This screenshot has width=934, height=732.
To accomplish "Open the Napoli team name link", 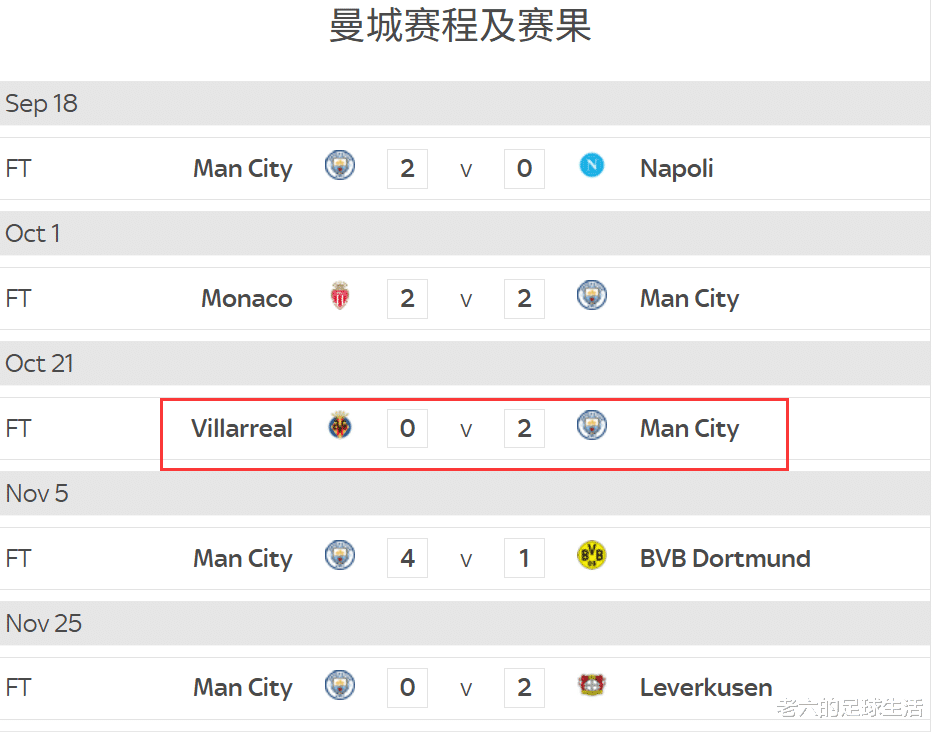I will pyautogui.click(x=676, y=168).
